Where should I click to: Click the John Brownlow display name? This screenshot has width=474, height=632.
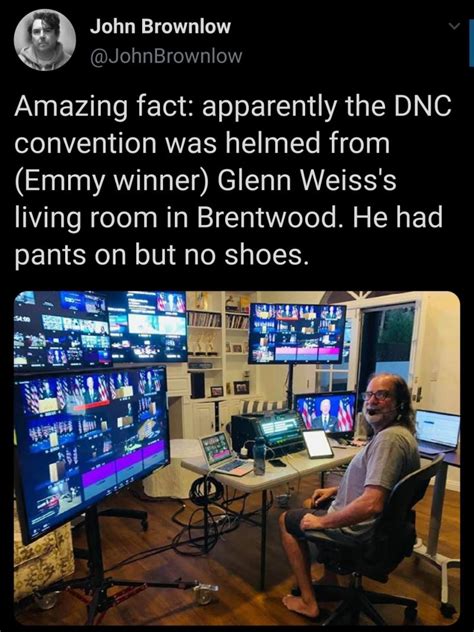tap(160, 27)
